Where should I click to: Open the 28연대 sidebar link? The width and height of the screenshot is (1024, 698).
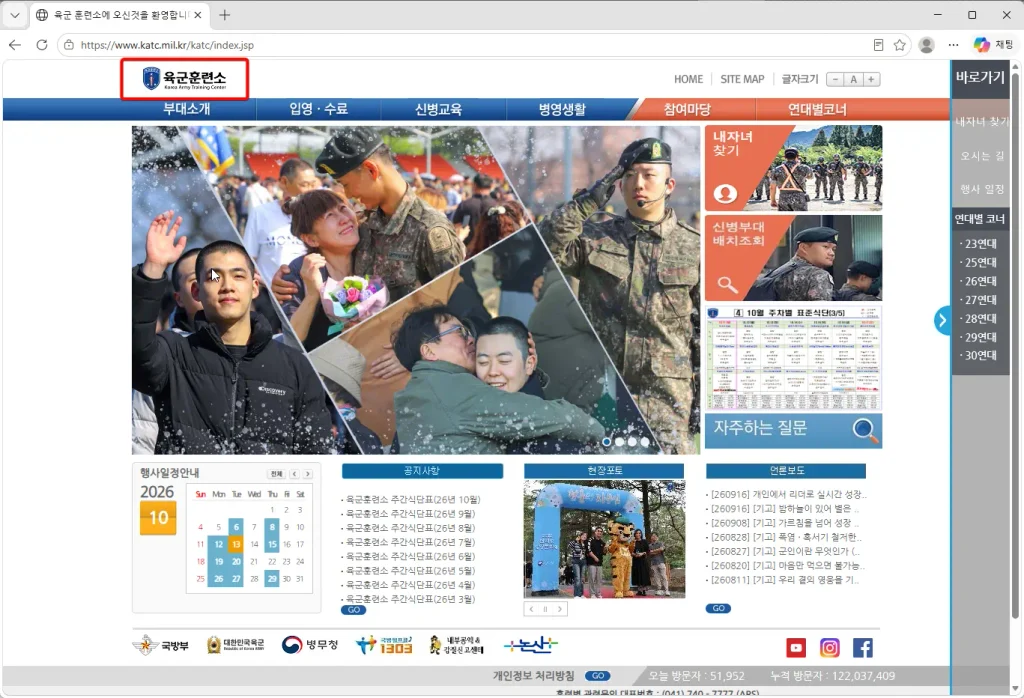pos(979,319)
